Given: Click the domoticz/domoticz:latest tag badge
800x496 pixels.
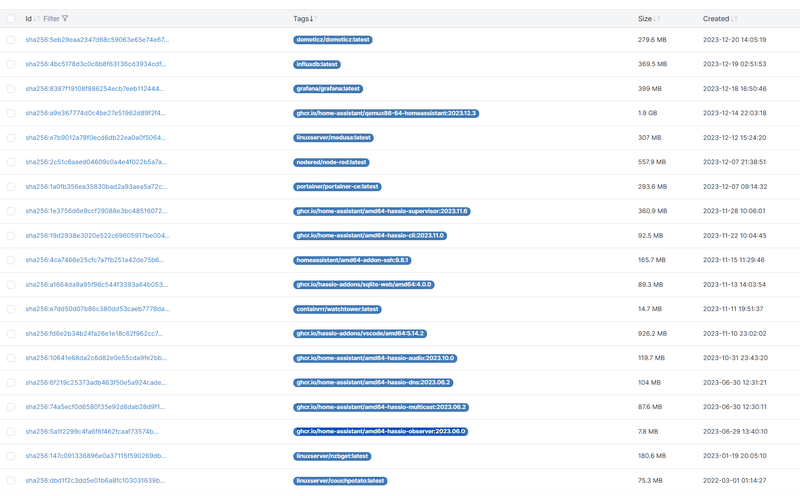Looking at the screenshot, I should pyautogui.click(x=333, y=40).
